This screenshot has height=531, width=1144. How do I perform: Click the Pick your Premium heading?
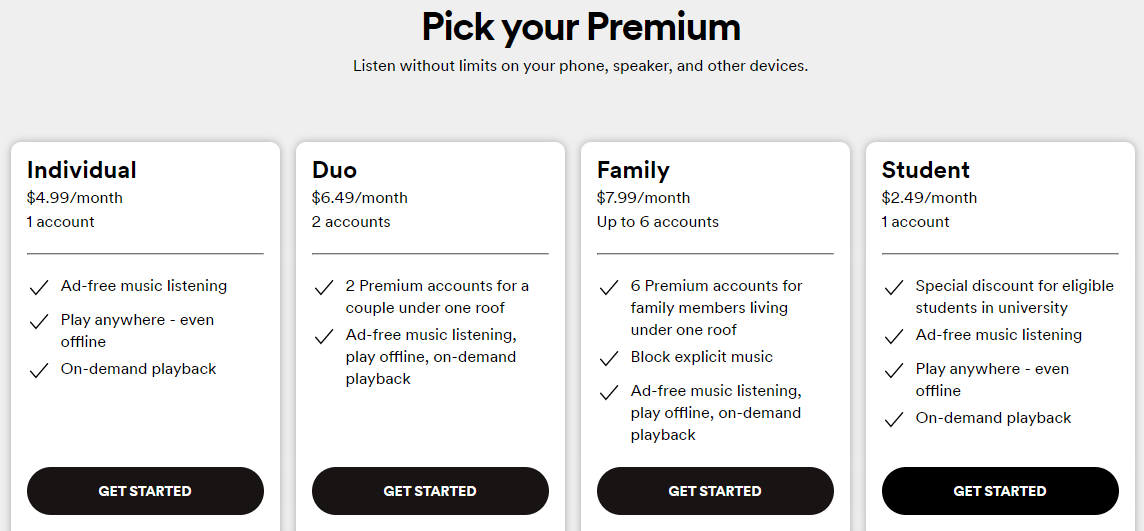click(581, 27)
